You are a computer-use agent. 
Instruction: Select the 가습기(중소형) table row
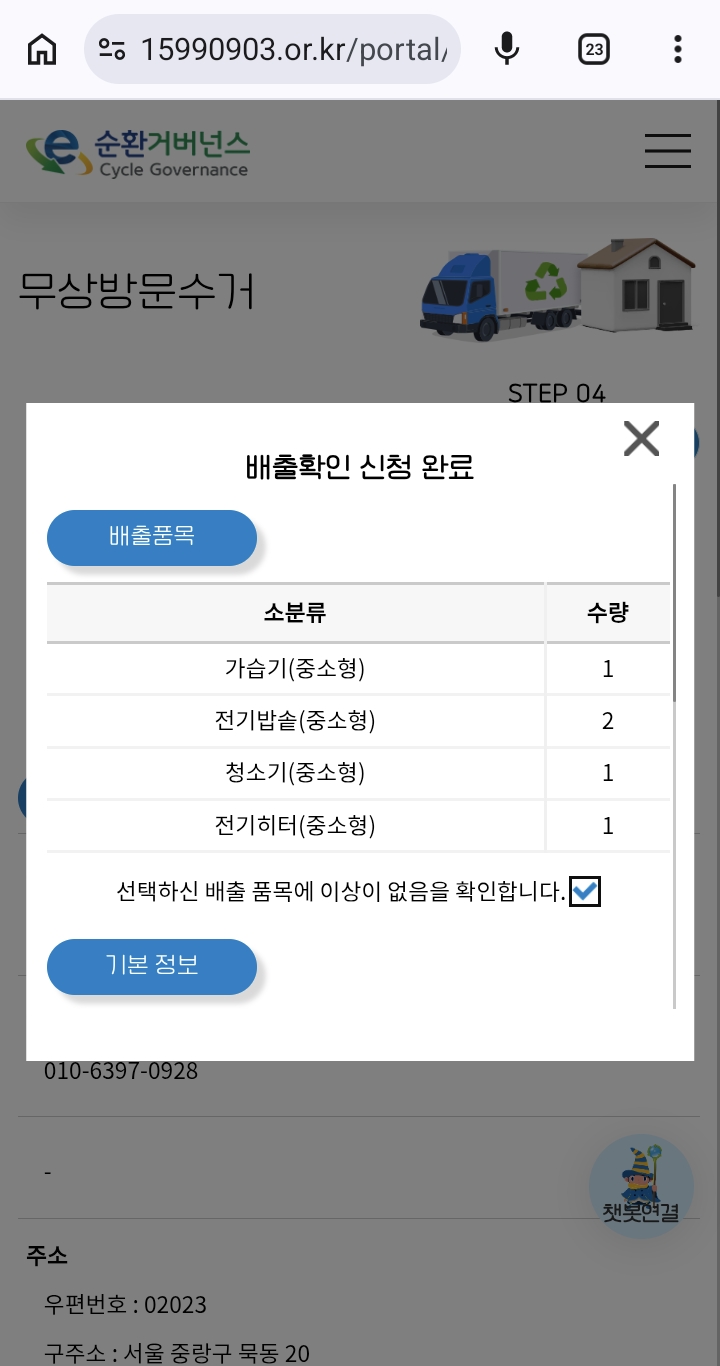[358, 669]
